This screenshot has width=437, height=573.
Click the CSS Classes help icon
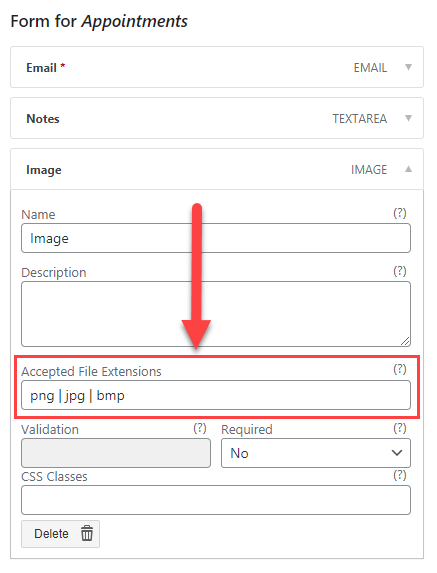click(399, 475)
